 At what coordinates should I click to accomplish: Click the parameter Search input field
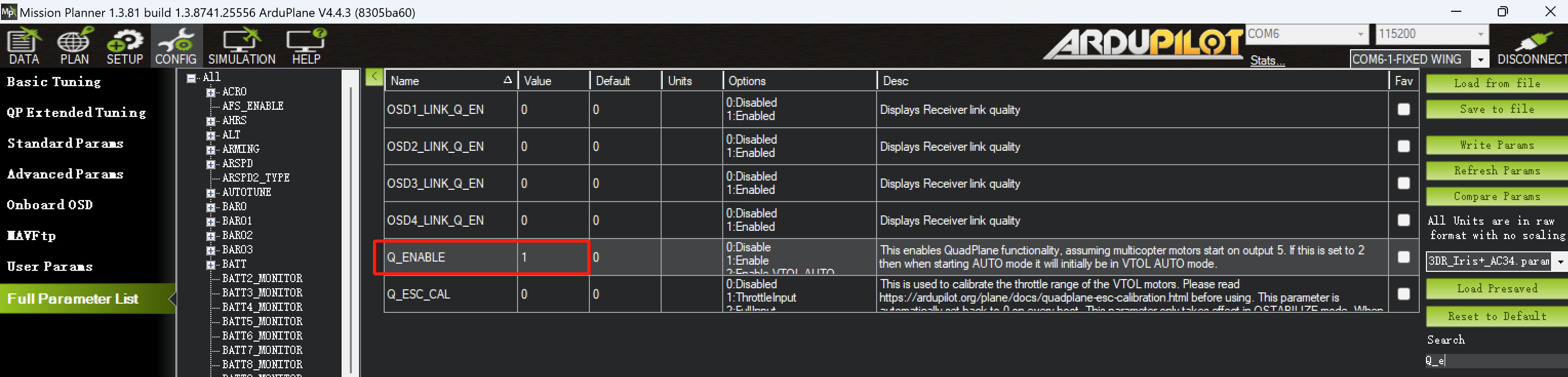(1496, 361)
